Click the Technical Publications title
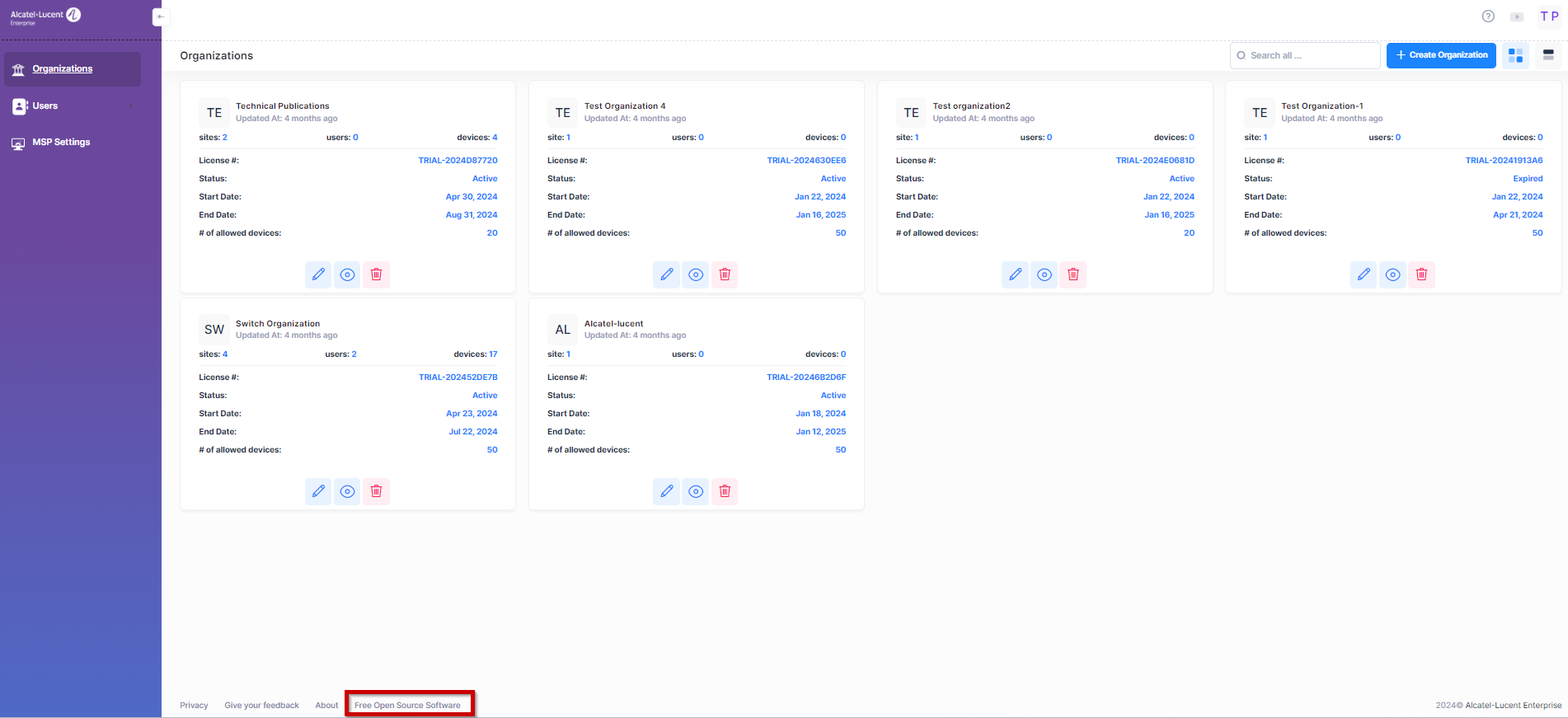1568x718 pixels. click(282, 106)
